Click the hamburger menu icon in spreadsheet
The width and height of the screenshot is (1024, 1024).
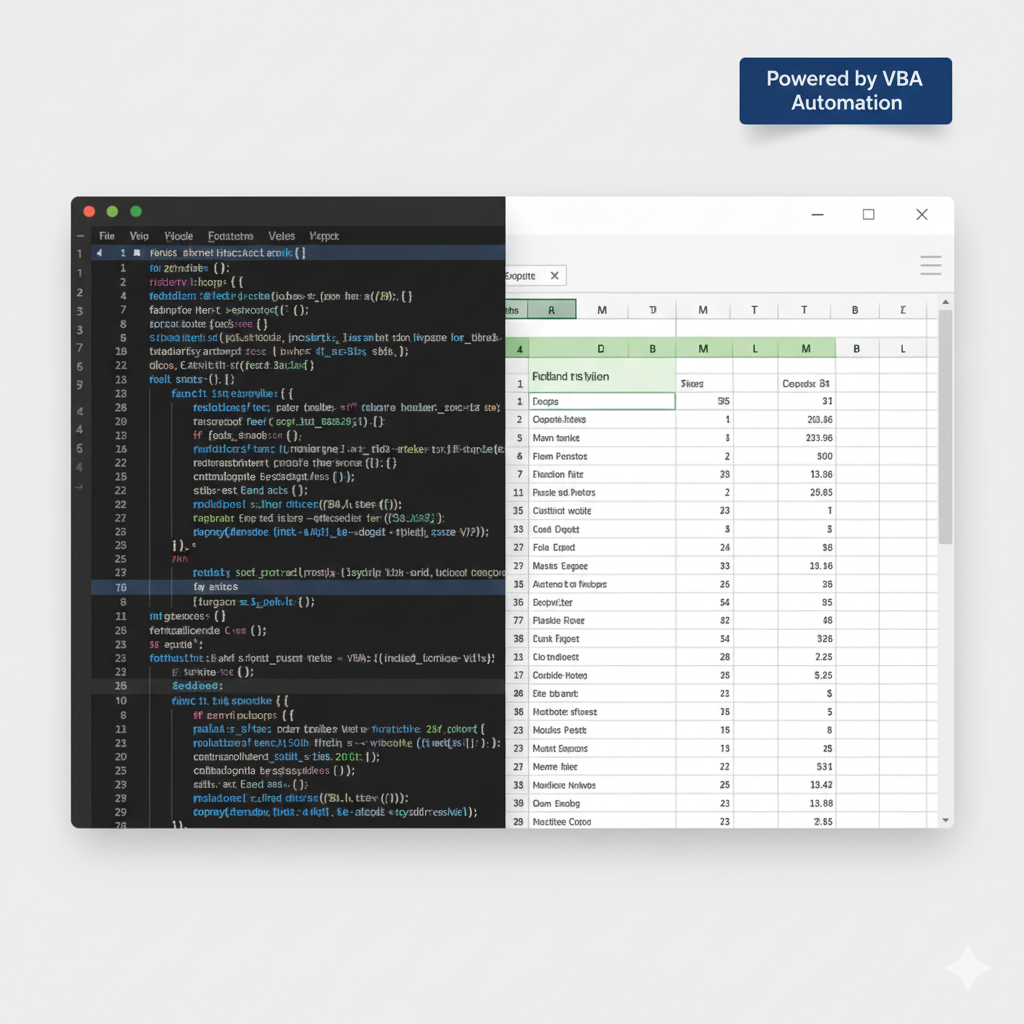(930, 265)
